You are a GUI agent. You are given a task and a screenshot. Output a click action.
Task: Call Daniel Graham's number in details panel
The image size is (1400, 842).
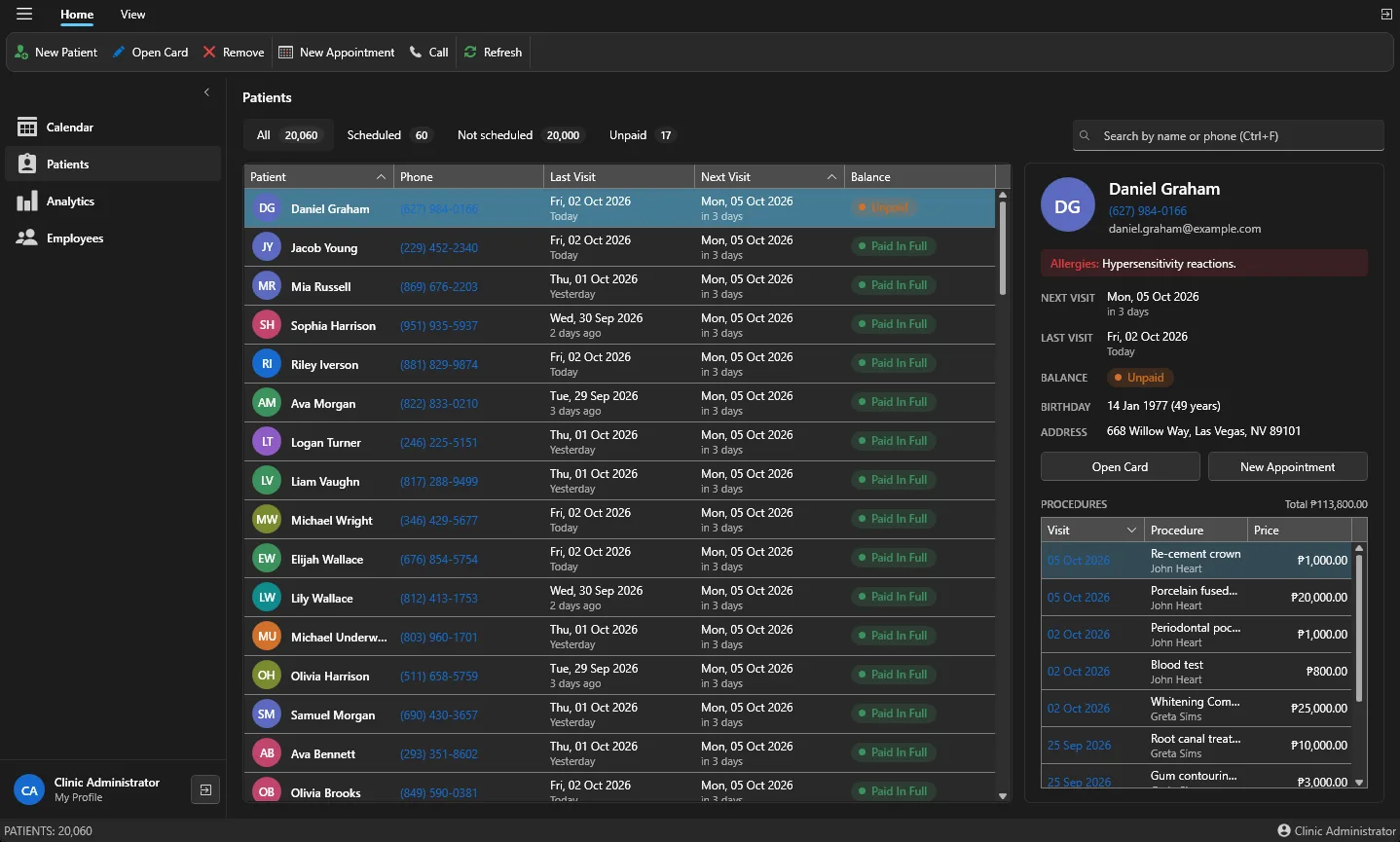[x=1148, y=211]
